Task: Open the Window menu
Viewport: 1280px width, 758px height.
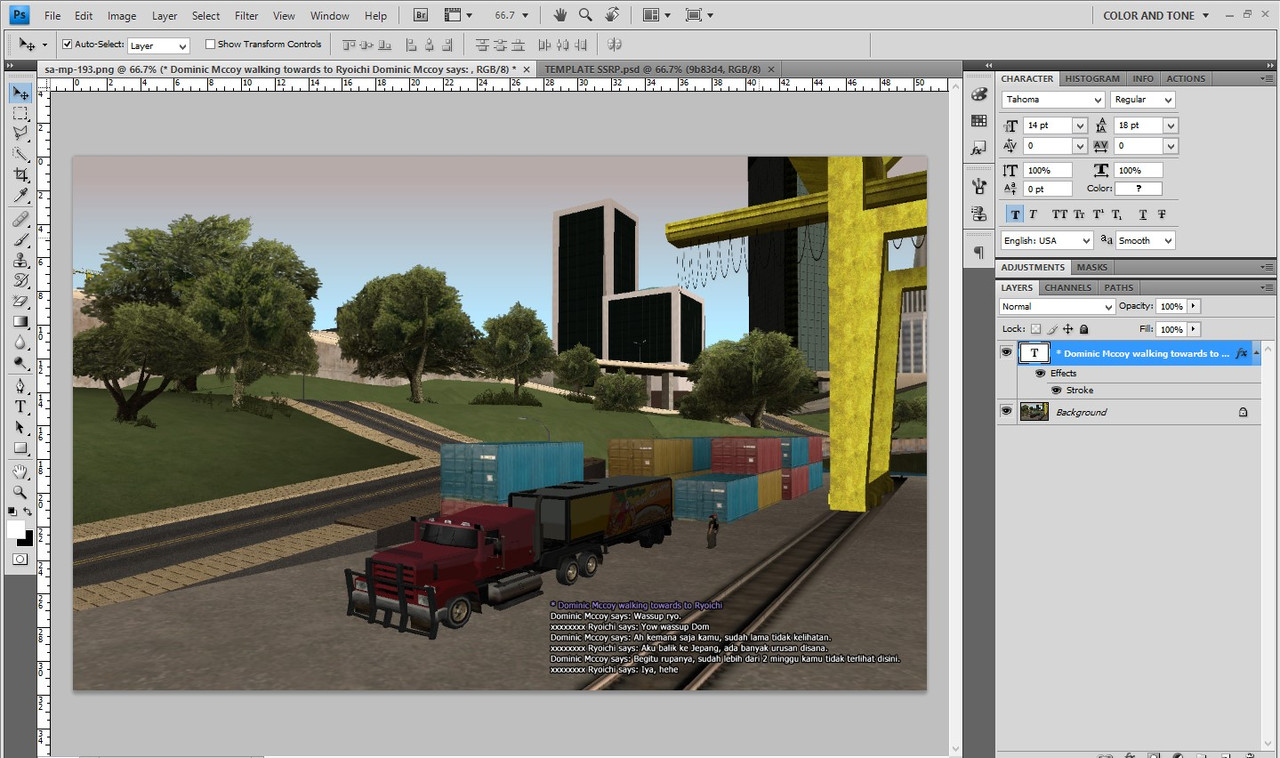Action: pyautogui.click(x=329, y=16)
